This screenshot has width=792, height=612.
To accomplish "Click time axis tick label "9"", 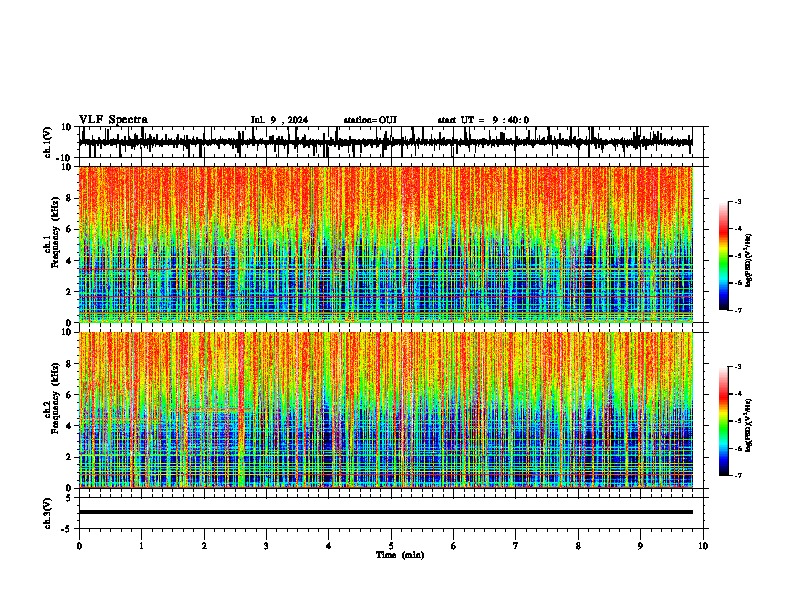I will 640,546.
